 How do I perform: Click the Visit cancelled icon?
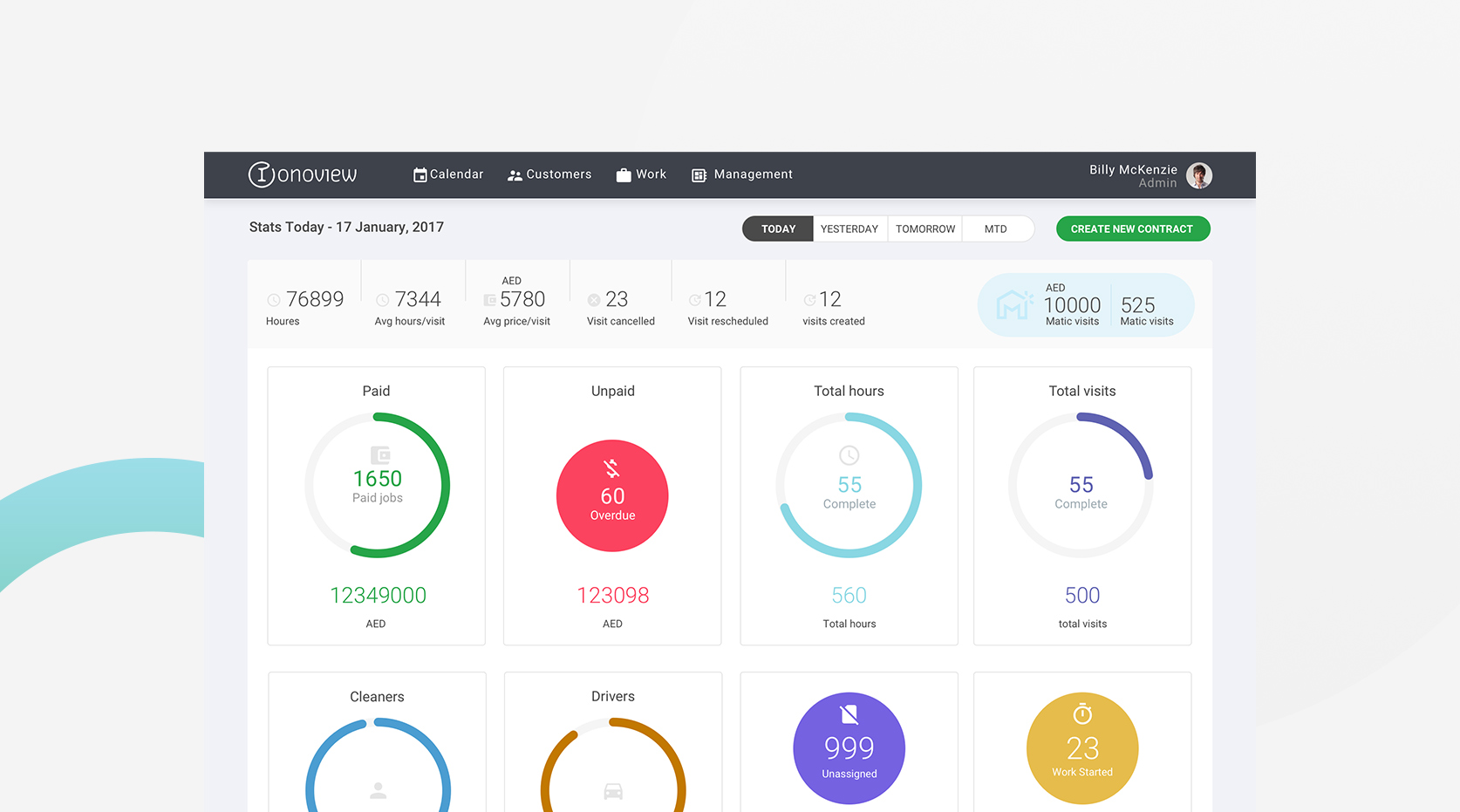[594, 300]
